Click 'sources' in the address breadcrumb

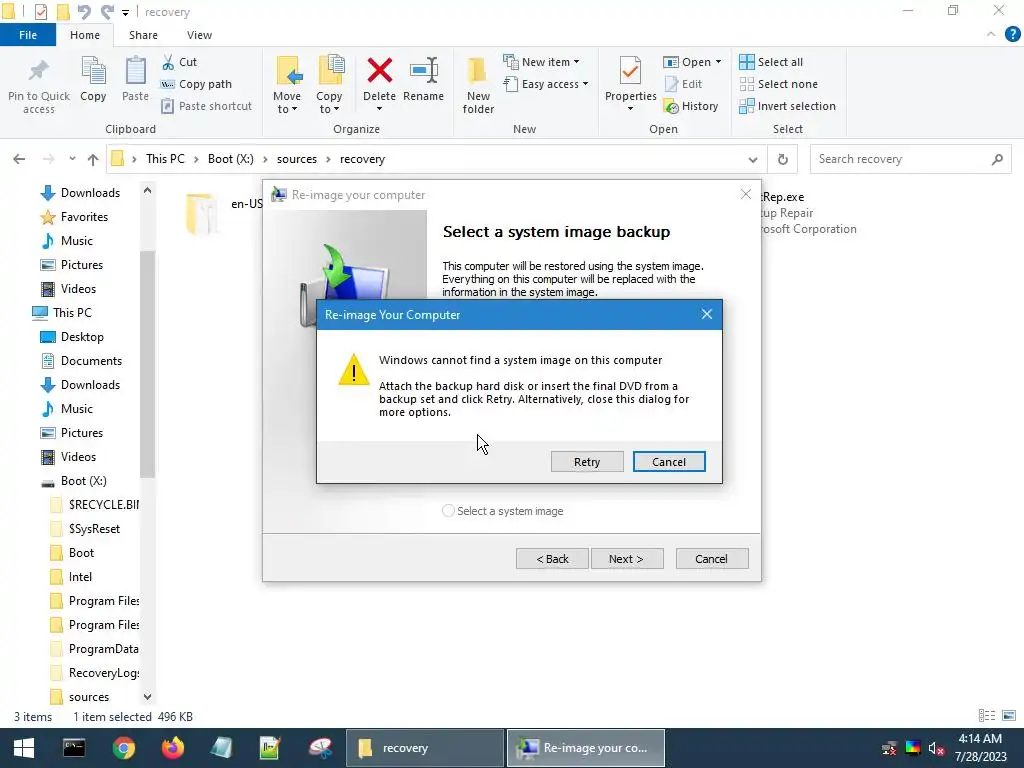pos(296,159)
